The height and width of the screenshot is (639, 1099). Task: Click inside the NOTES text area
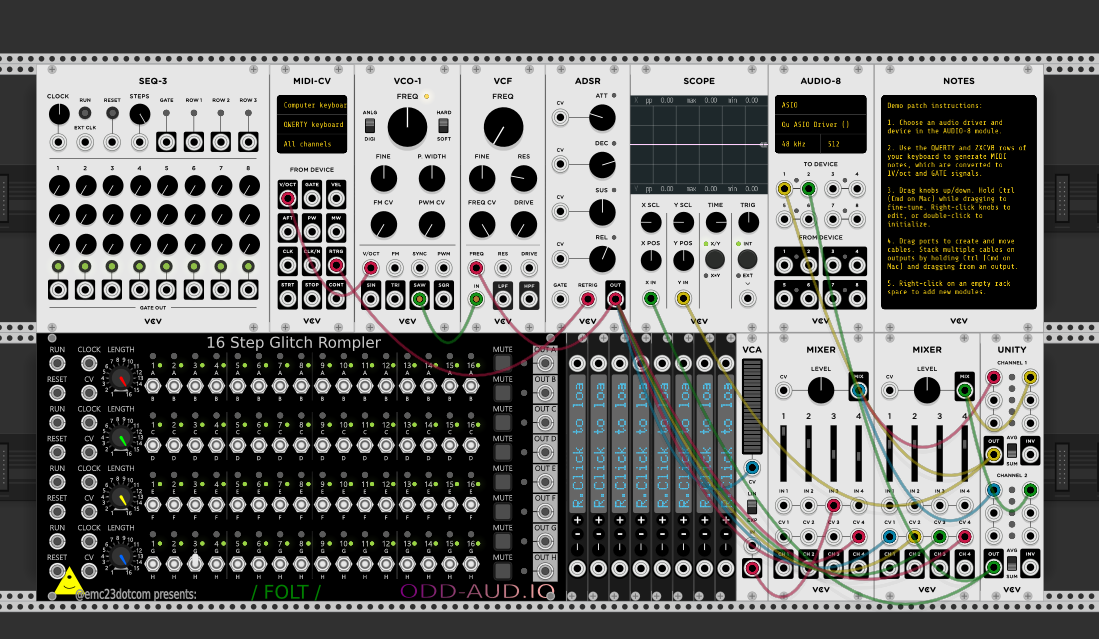pyautogui.click(x=958, y=200)
